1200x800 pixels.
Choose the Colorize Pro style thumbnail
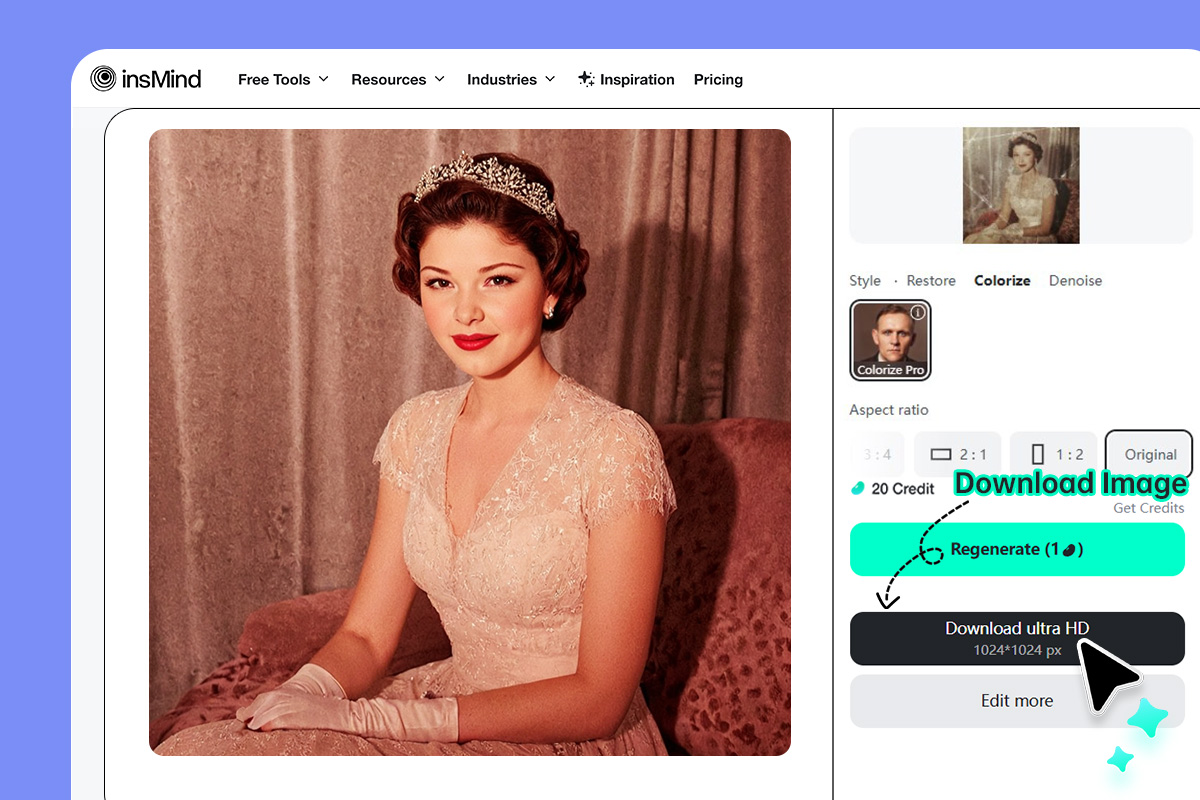(890, 340)
